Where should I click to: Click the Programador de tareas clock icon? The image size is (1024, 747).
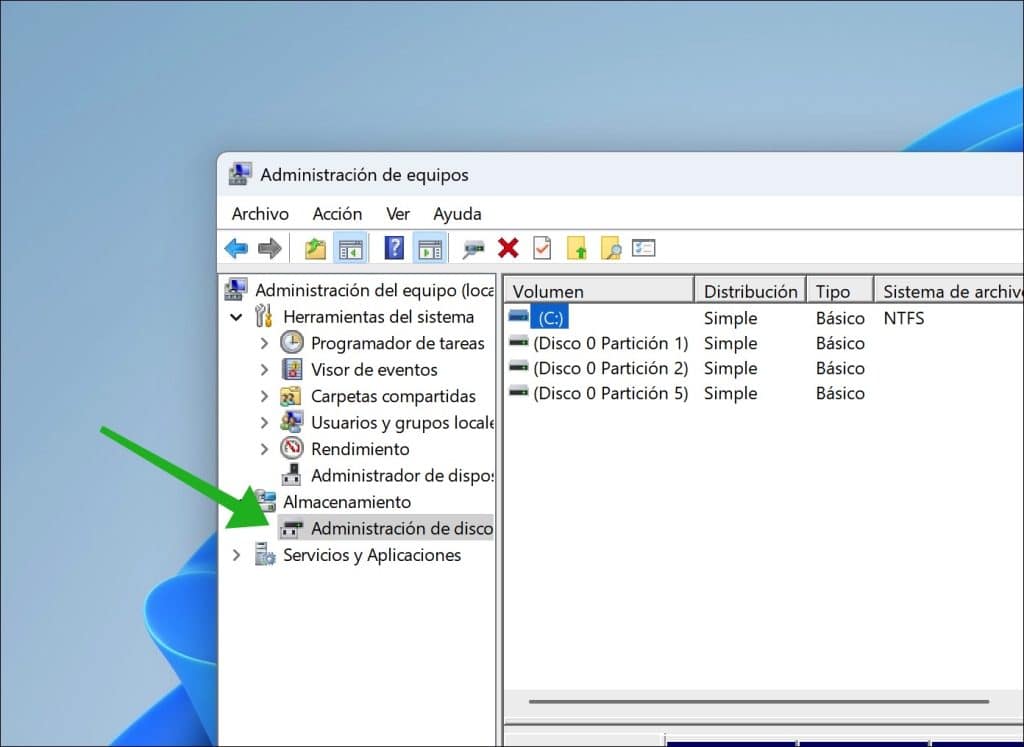tap(292, 342)
